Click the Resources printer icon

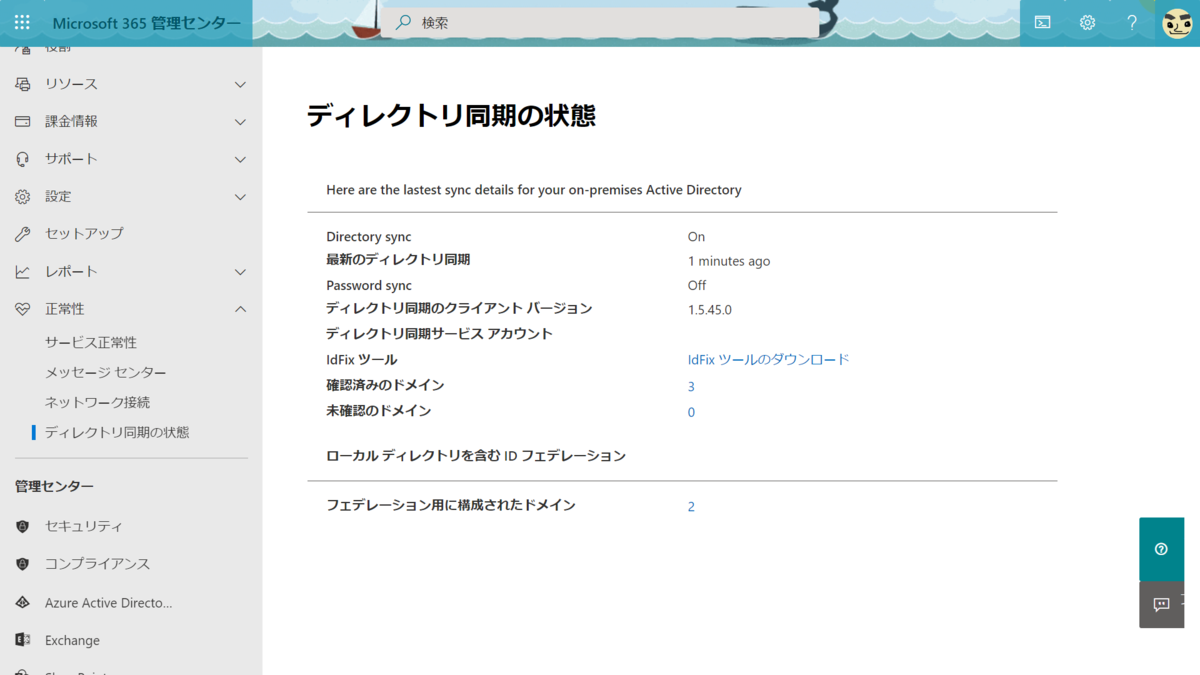pos(22,84)
